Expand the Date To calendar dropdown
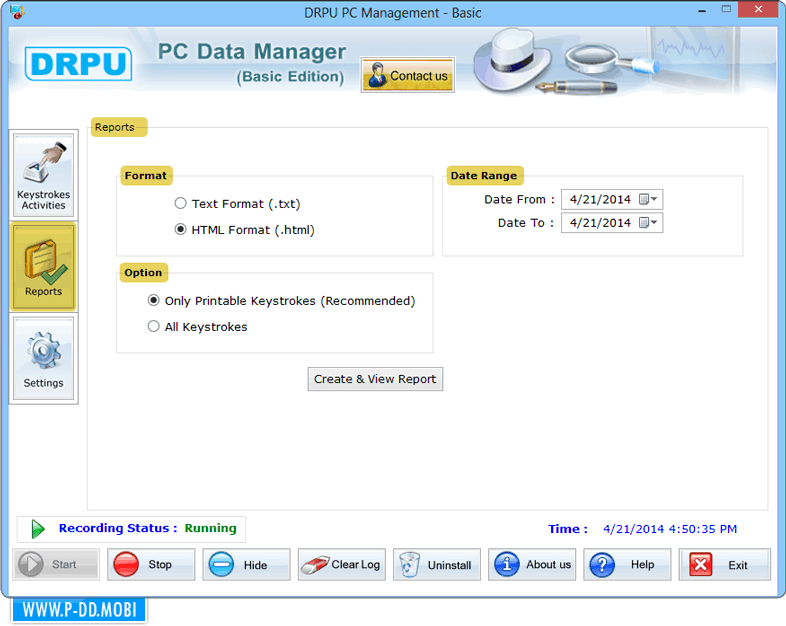786x626 pixels. tap(649, 223)
